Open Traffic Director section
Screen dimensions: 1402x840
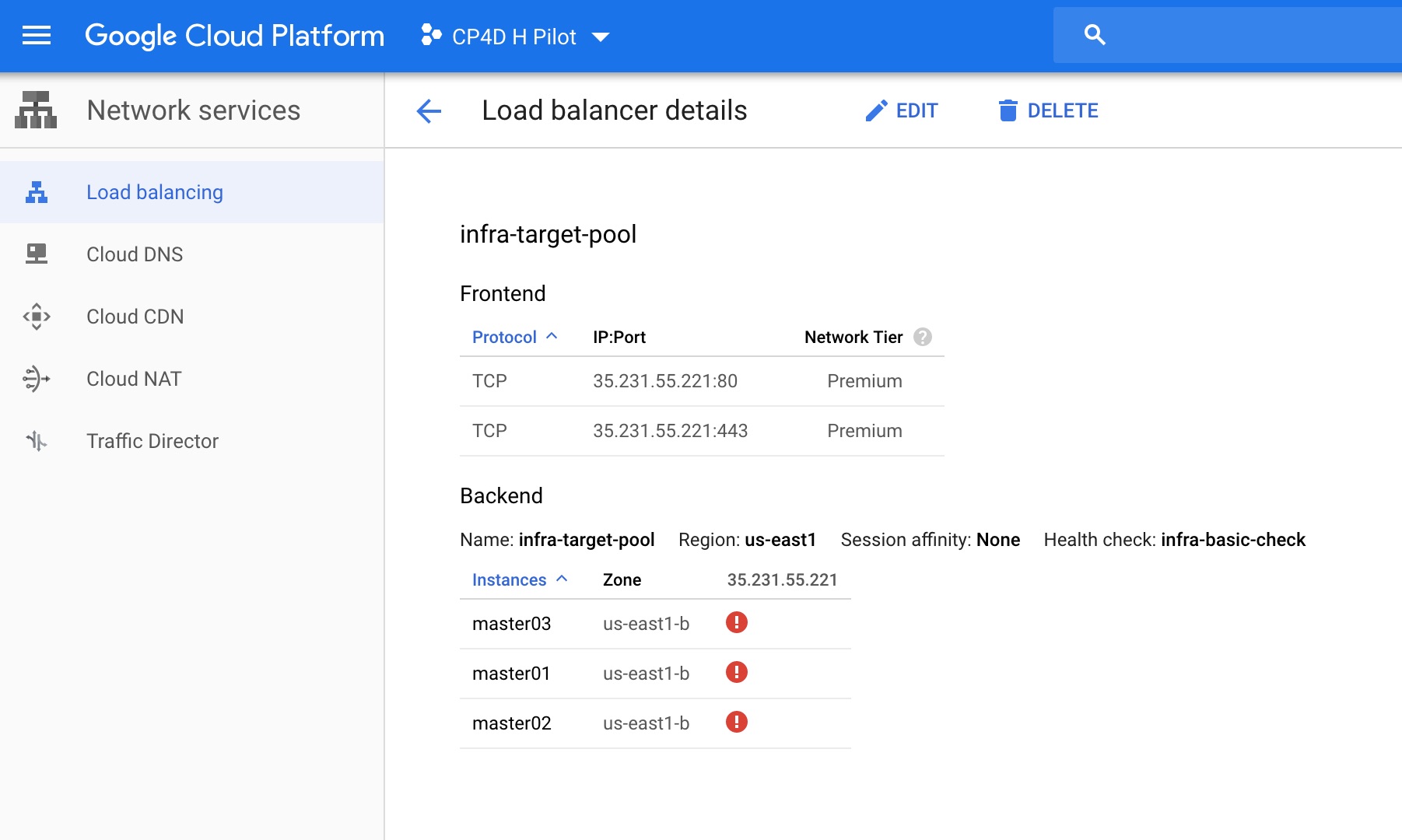(x=191, y=441)
